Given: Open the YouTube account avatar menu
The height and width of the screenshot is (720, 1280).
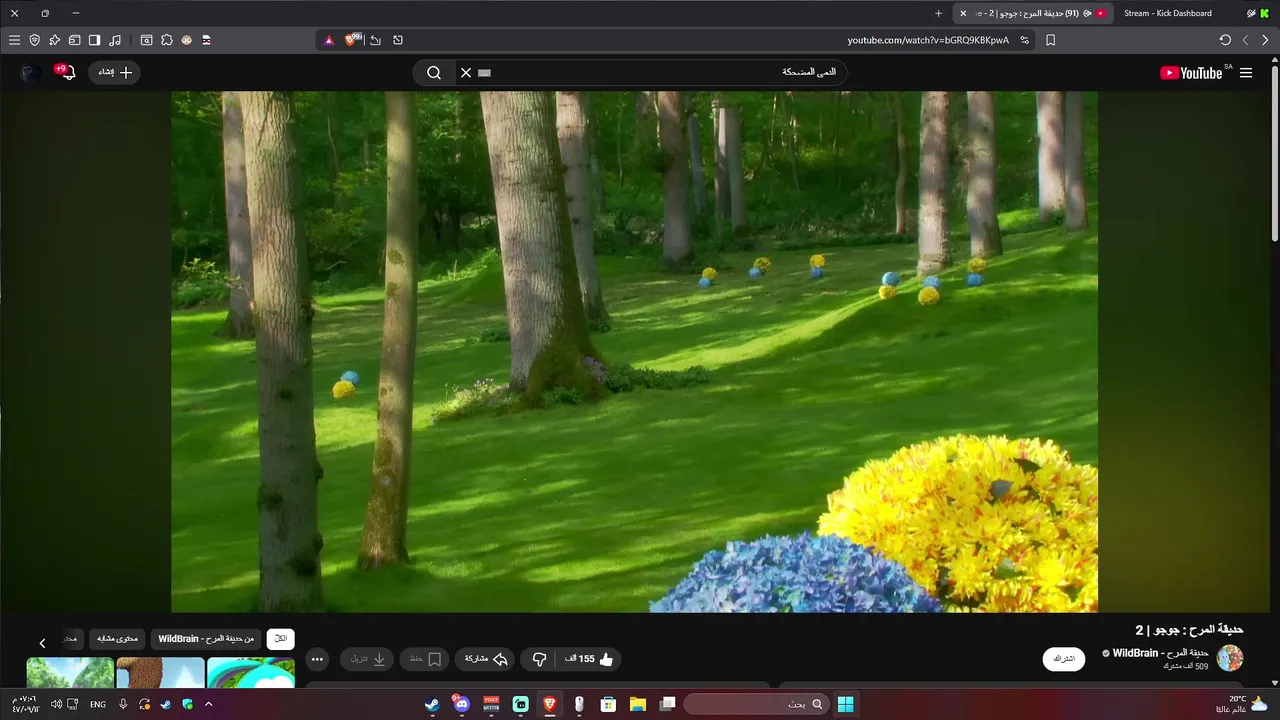Looking at the screenshot, I should click(x=31, y=72).
